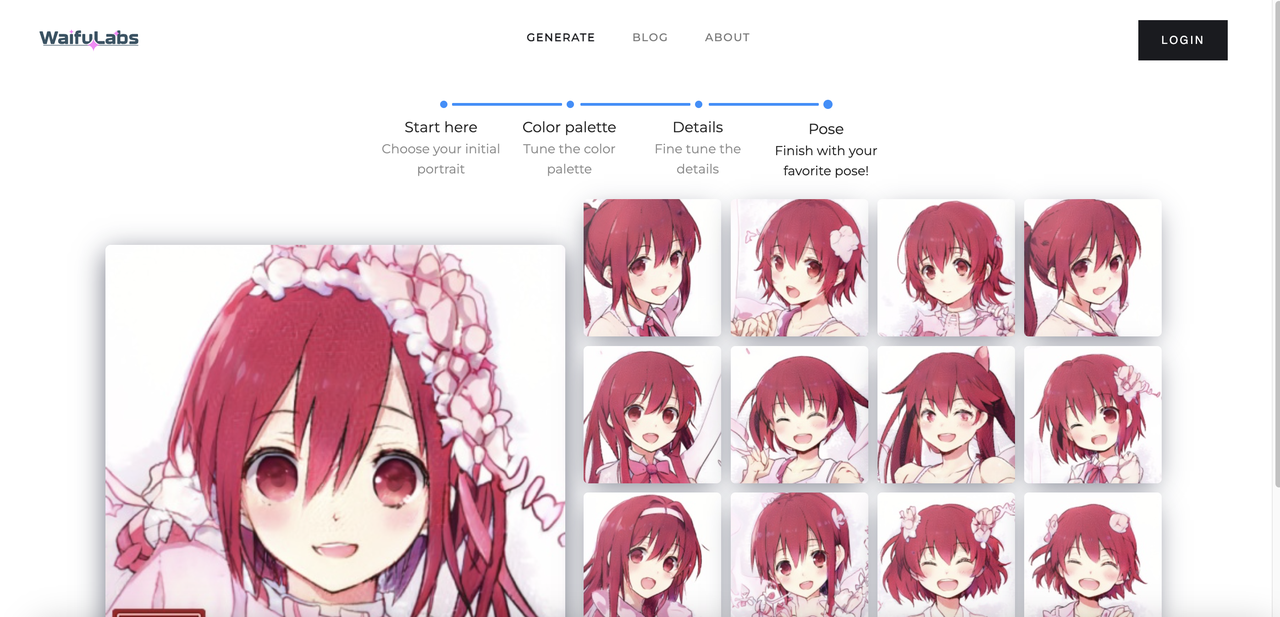This screenshot has height=617, width=1280.
Task: Click the large preview portrait
Action: [x=335, y=431]
